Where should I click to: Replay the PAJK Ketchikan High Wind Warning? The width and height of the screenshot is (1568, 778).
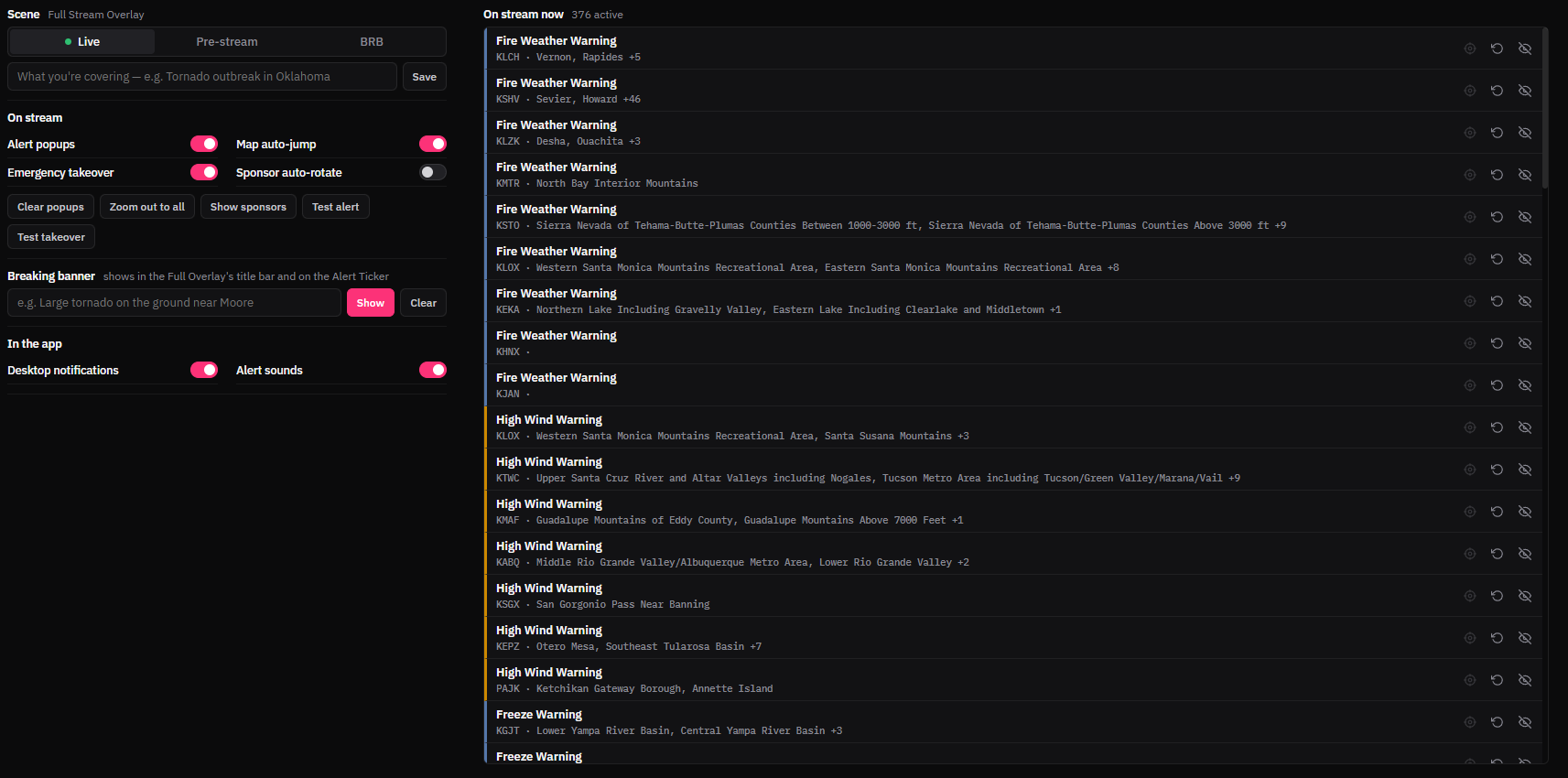tap(1498, 680)
